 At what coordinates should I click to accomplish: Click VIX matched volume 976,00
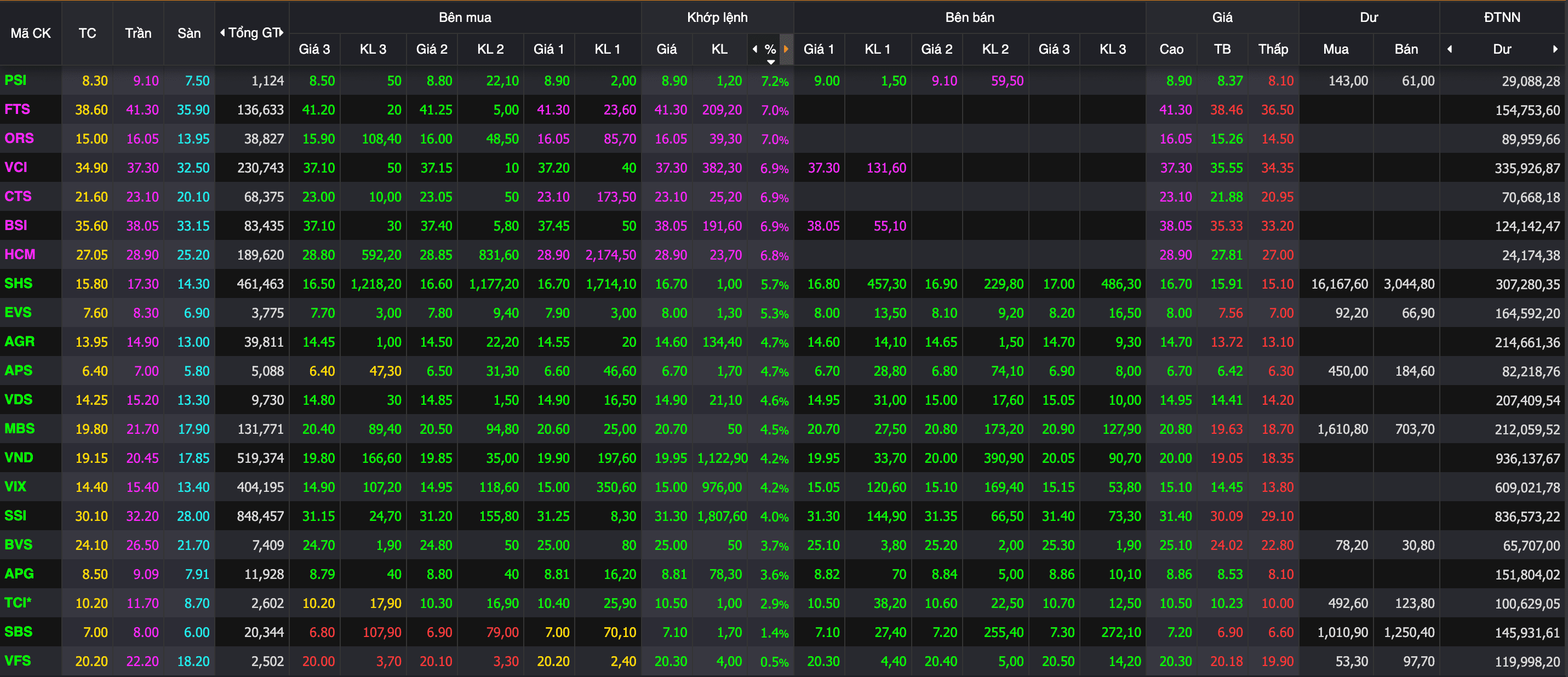[x=722, y=487]
